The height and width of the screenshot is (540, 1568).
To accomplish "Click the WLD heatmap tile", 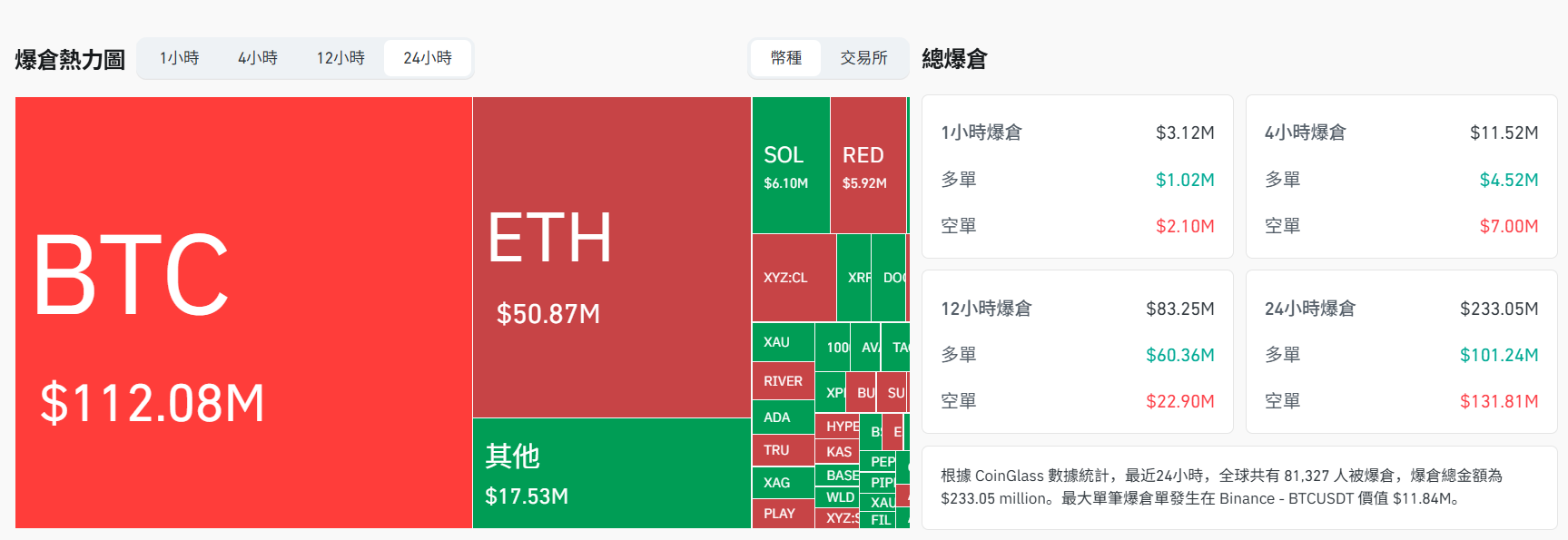I will pos(837,497).
